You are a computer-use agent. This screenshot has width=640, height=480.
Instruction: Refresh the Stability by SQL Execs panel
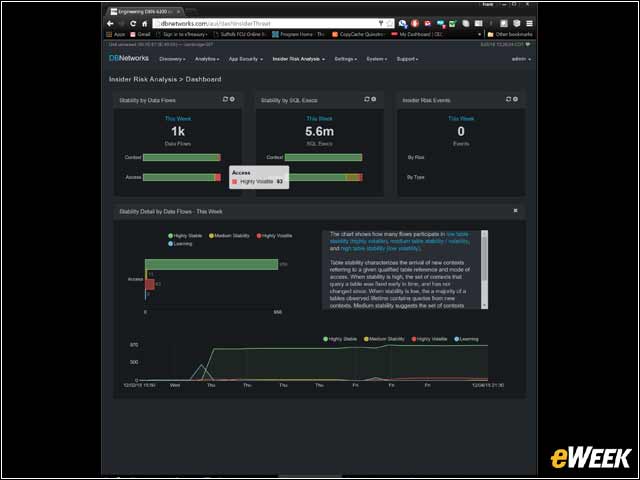click(367, 99)
